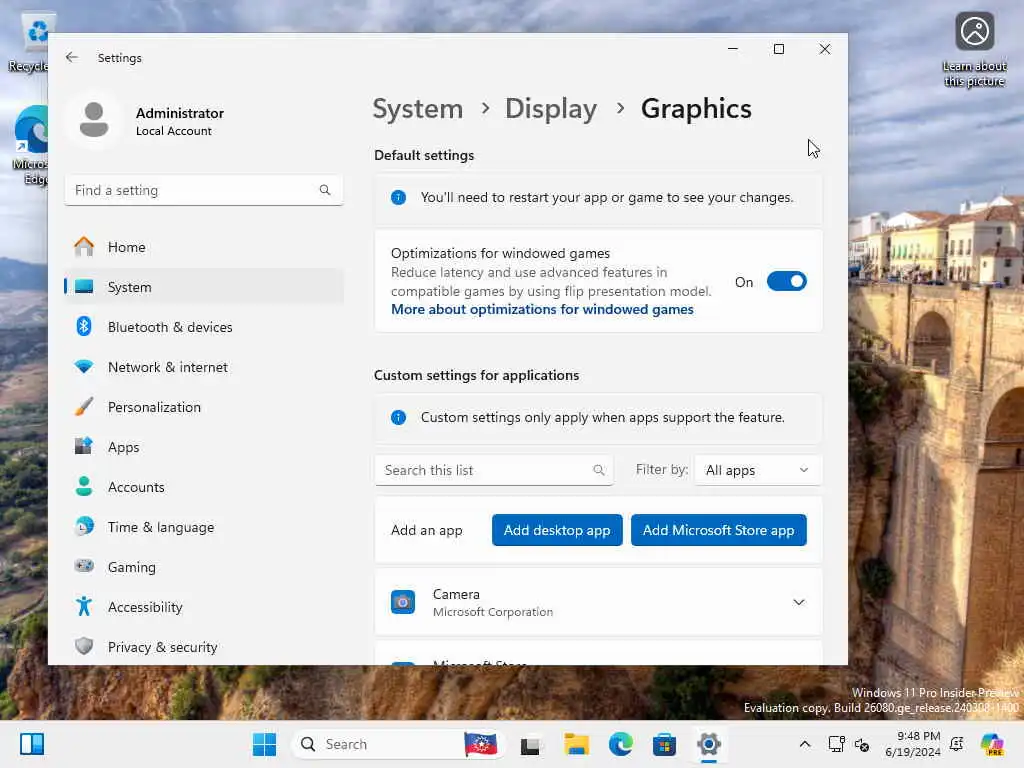Image resolution: width=1024 pixels, height=768 pixels.
Task: Select the Recycle Bin desktop icon
Action: click(29, 44)
